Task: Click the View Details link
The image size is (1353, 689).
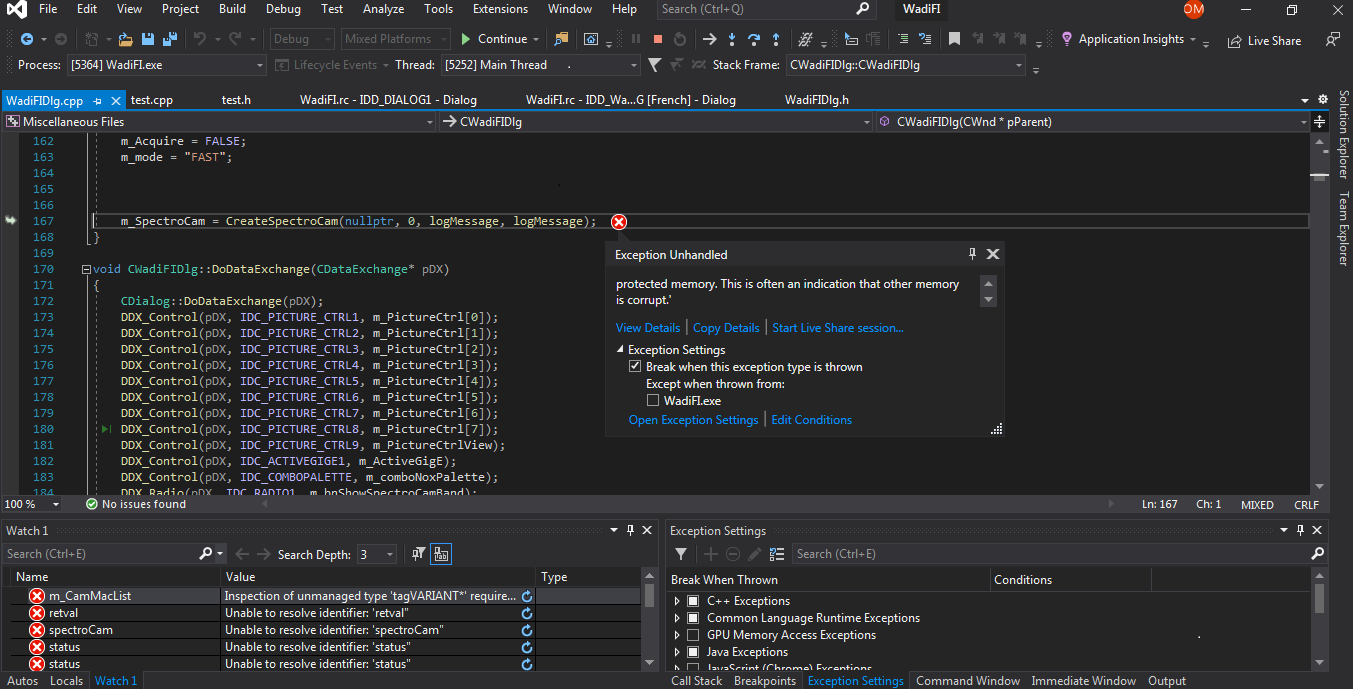Action: pyautogui.click(x=648, y=328)
